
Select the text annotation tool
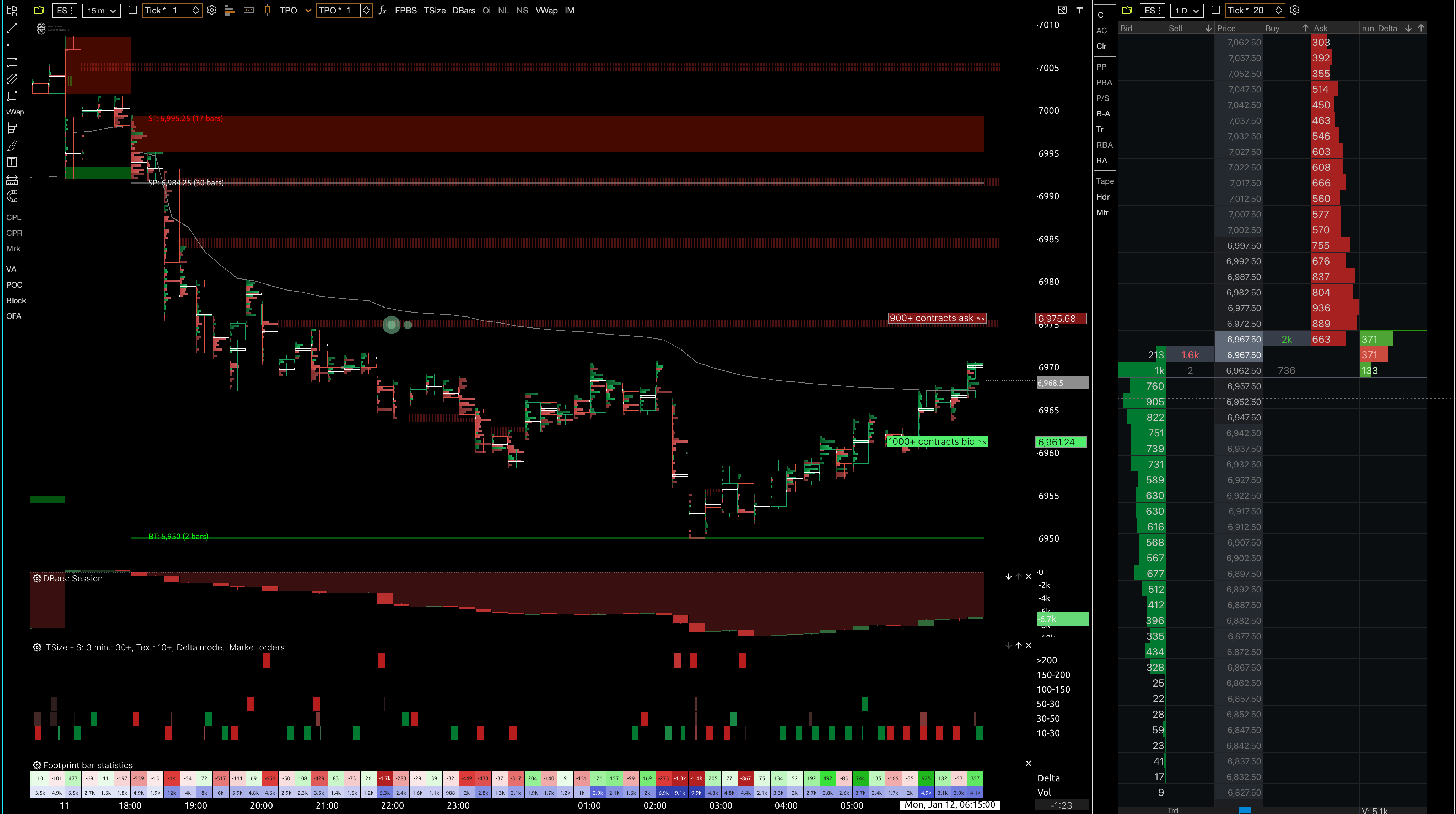(x=12, y=162)
